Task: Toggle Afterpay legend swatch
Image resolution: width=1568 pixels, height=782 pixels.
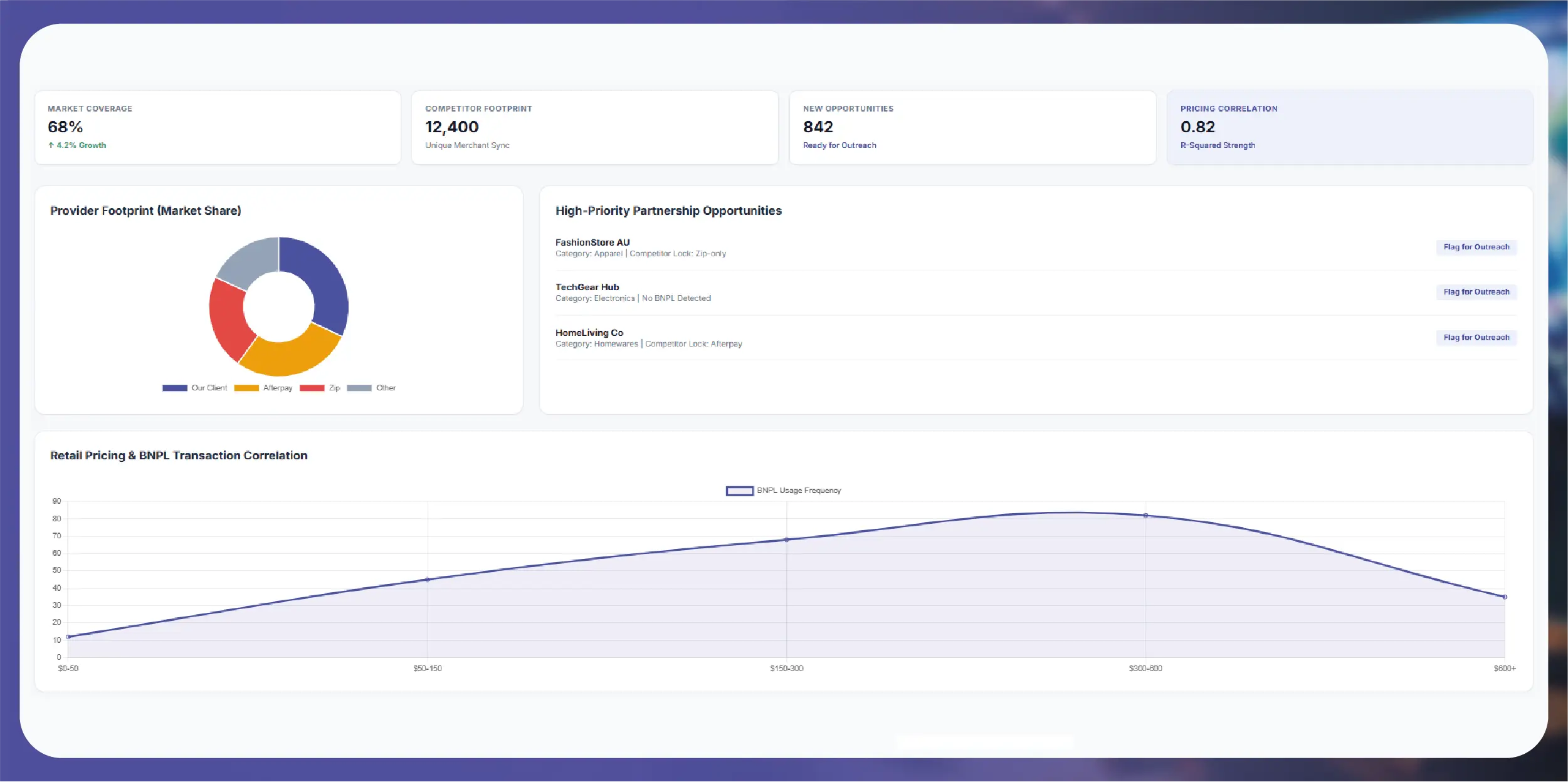Action: pos(246,388)
